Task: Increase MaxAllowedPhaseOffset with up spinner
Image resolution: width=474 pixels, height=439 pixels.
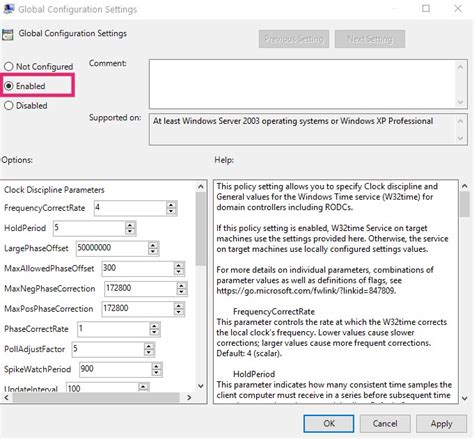Action: pyautogui.click(x=179, y=265)
